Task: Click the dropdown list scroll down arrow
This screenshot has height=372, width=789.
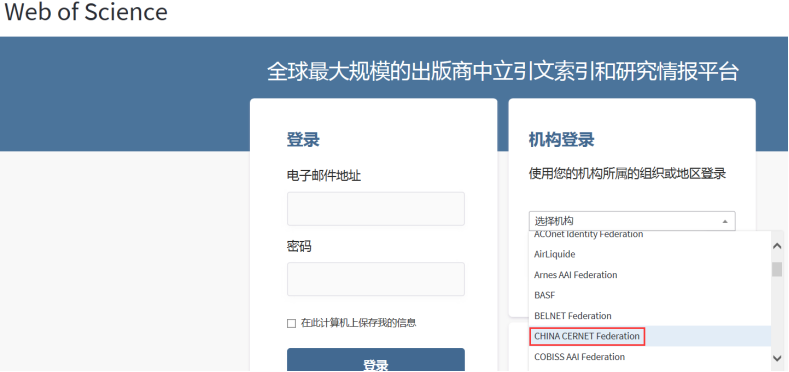Action: click(x=777, y=358)
